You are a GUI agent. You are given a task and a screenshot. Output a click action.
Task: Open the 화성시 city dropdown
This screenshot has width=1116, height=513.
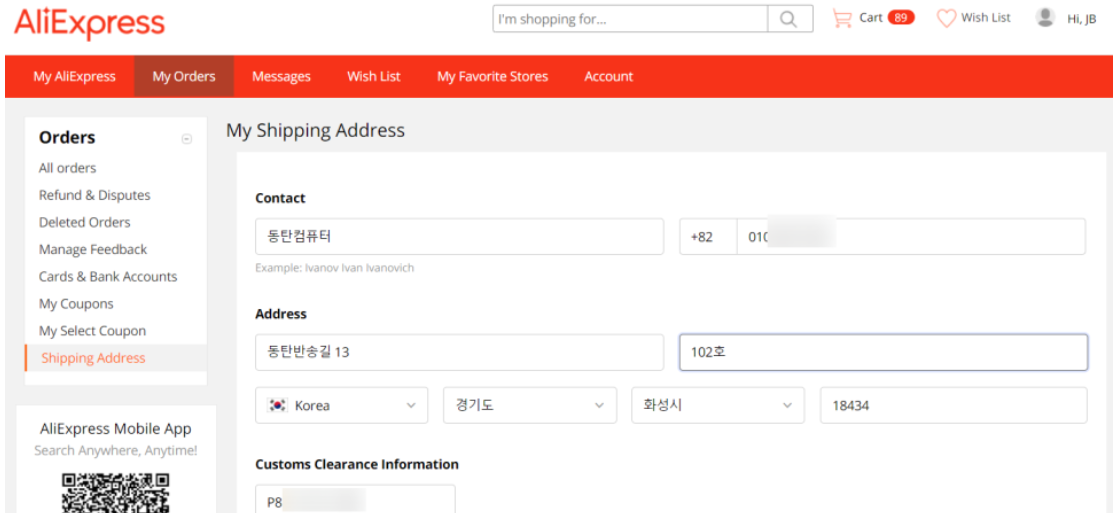tap(717, 406)
